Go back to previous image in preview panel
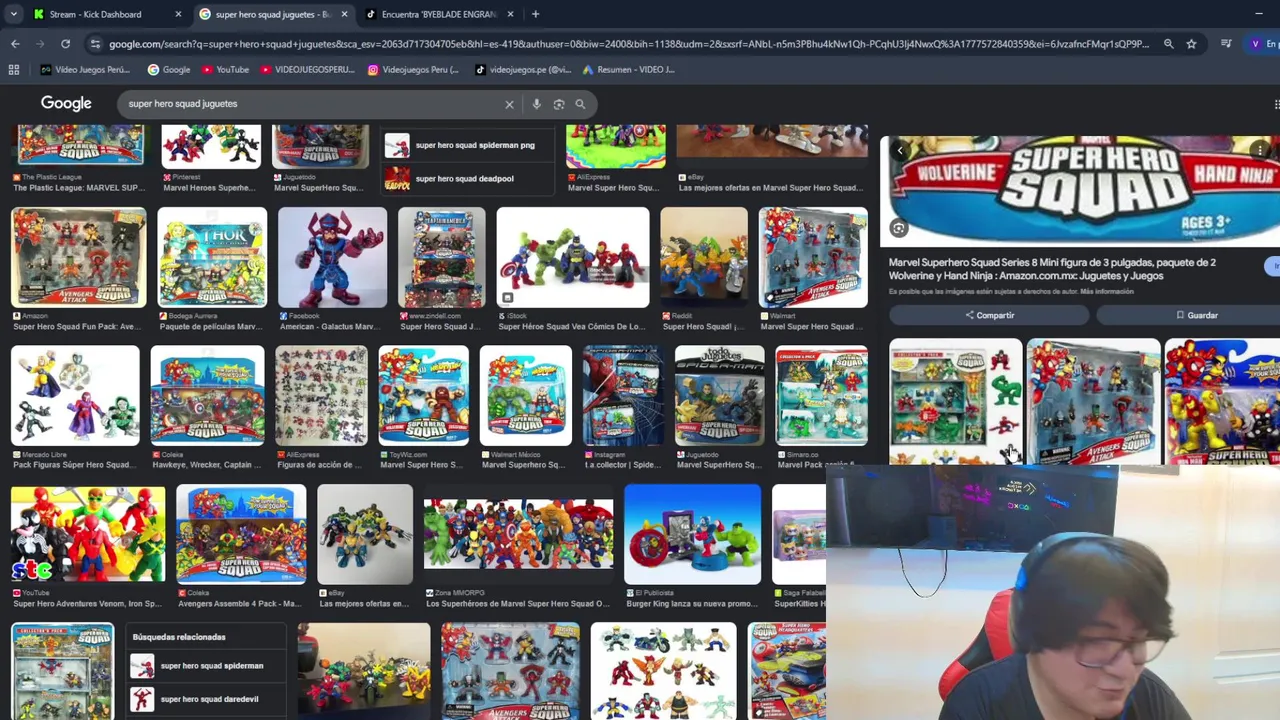1280x720 pixels. click(900, 151)
